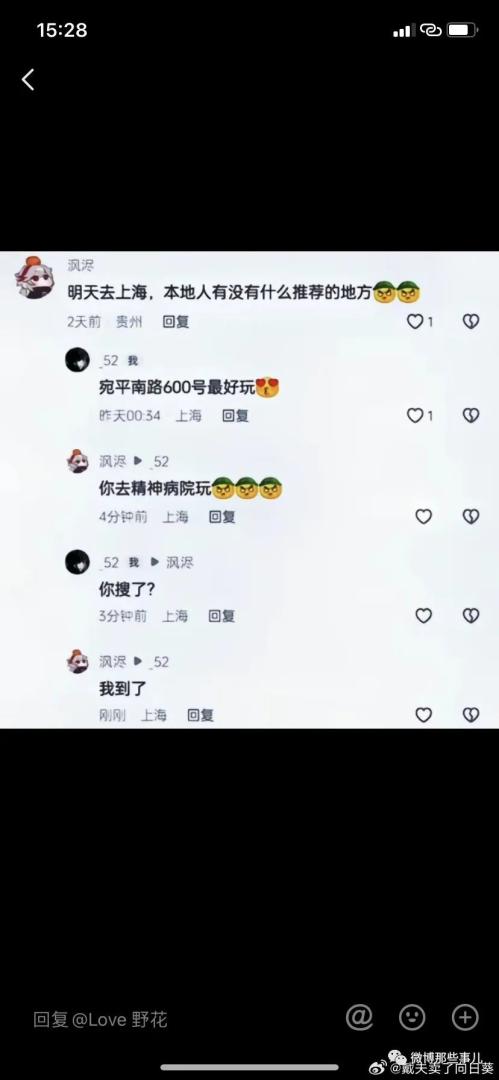Tap 回复 under the 我到了 comment
Screen dimensions: 499x1080
201,716
